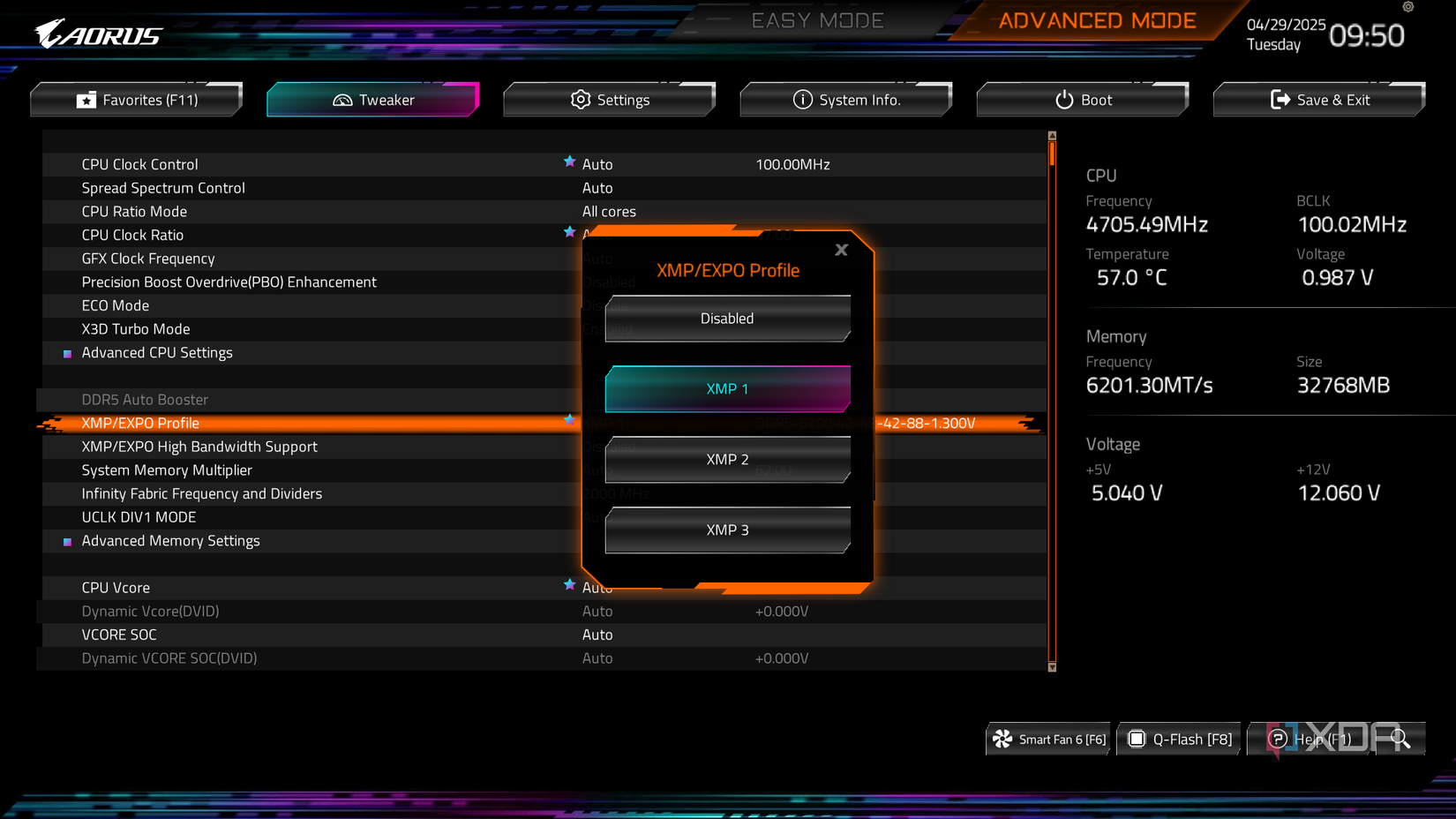Image resolution: width=1456 pixels, height=819 pixels.
Task: Expand Advanced Memory Settings
Action: click(170, 540)
